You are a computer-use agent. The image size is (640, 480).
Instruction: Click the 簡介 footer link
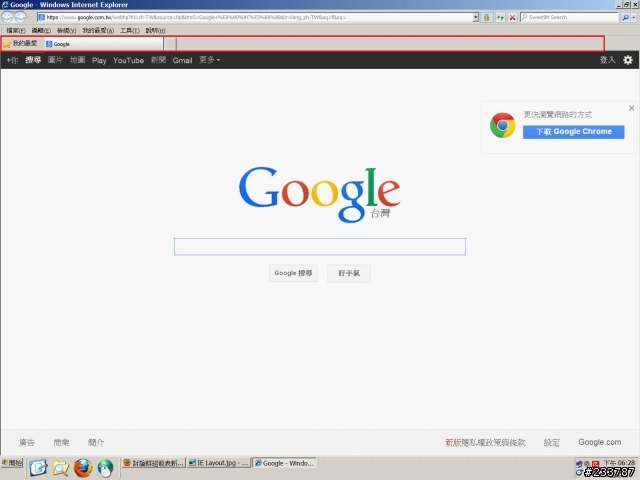tap(96, 442)
